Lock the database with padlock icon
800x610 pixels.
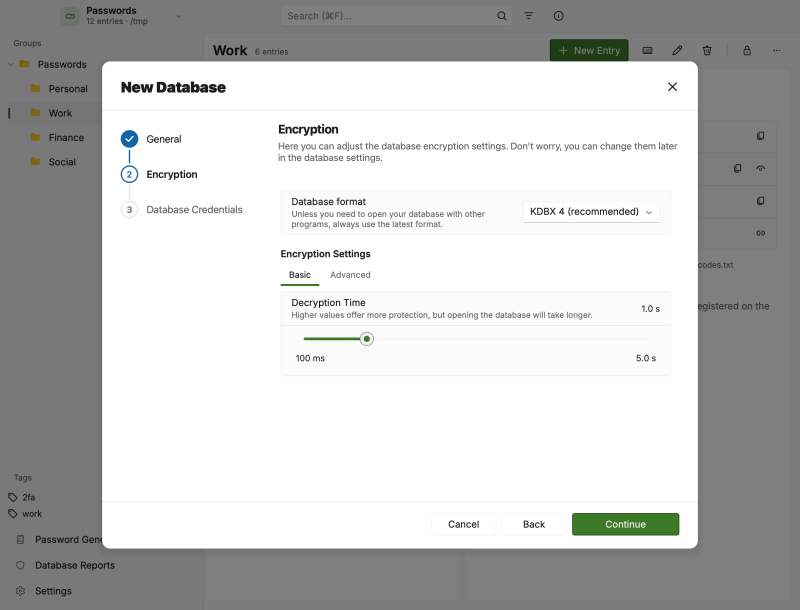tap(747, 50)
